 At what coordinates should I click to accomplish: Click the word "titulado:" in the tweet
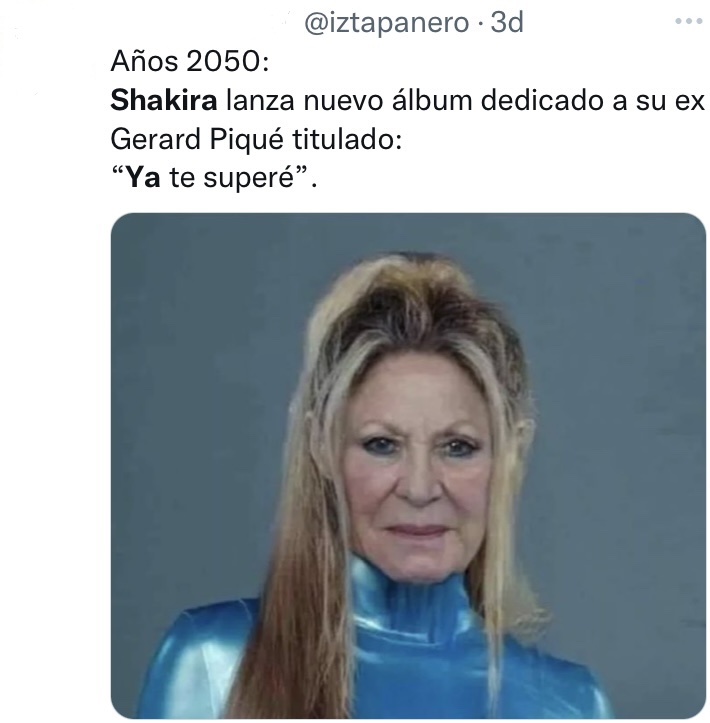pos(347,139)
